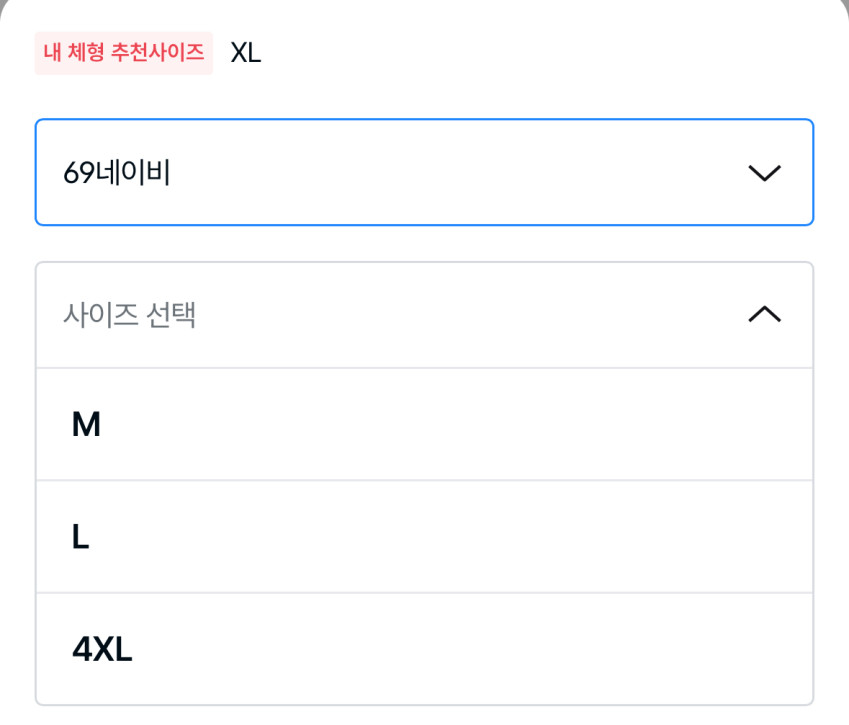This screenshot has width=849, height=725.
Task: Click the 사이즈 선택 placeholder label
Action: (129, 315)
